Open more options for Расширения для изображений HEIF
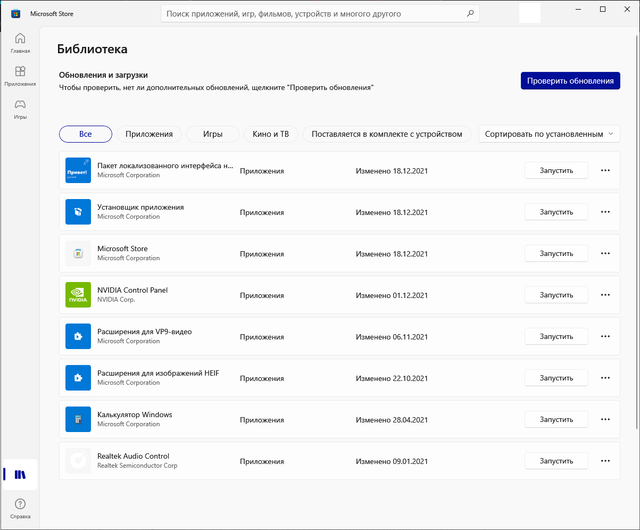This screenshot has height=530, width=640. coord(605,378)
